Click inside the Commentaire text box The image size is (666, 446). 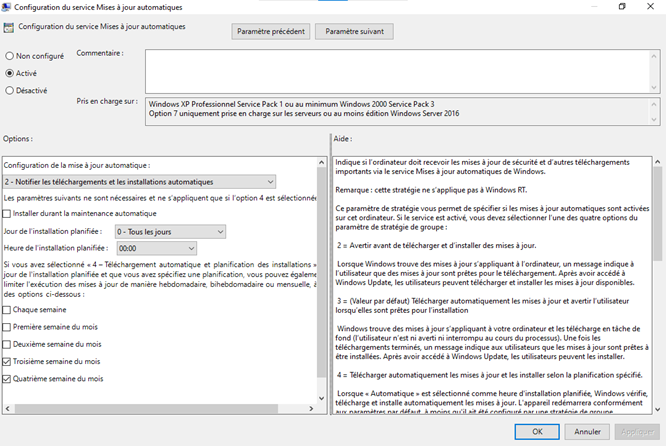(397, 71)
